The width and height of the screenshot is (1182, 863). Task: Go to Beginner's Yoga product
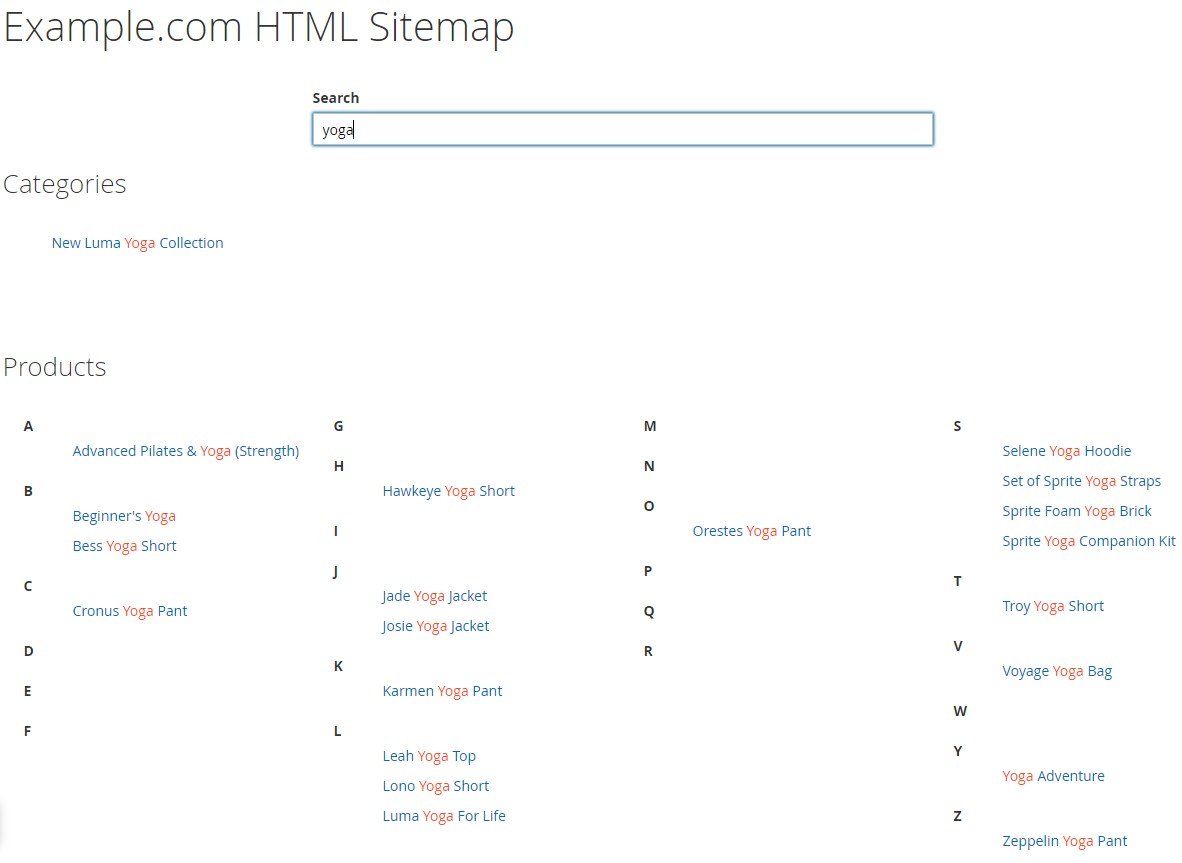(x=124, y=516)
